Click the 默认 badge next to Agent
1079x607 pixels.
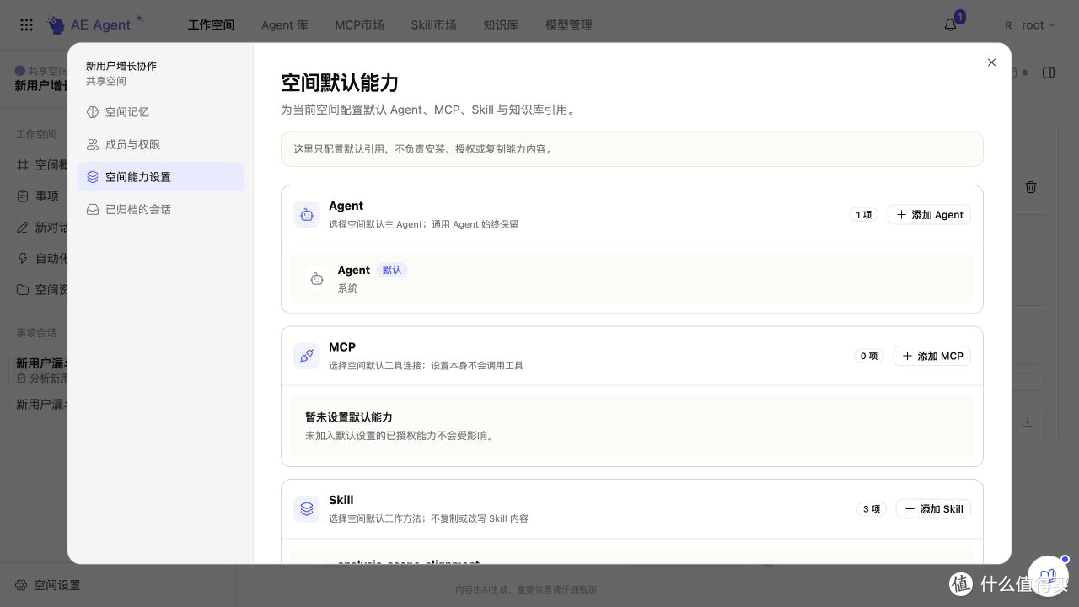[x=392, y=270]
